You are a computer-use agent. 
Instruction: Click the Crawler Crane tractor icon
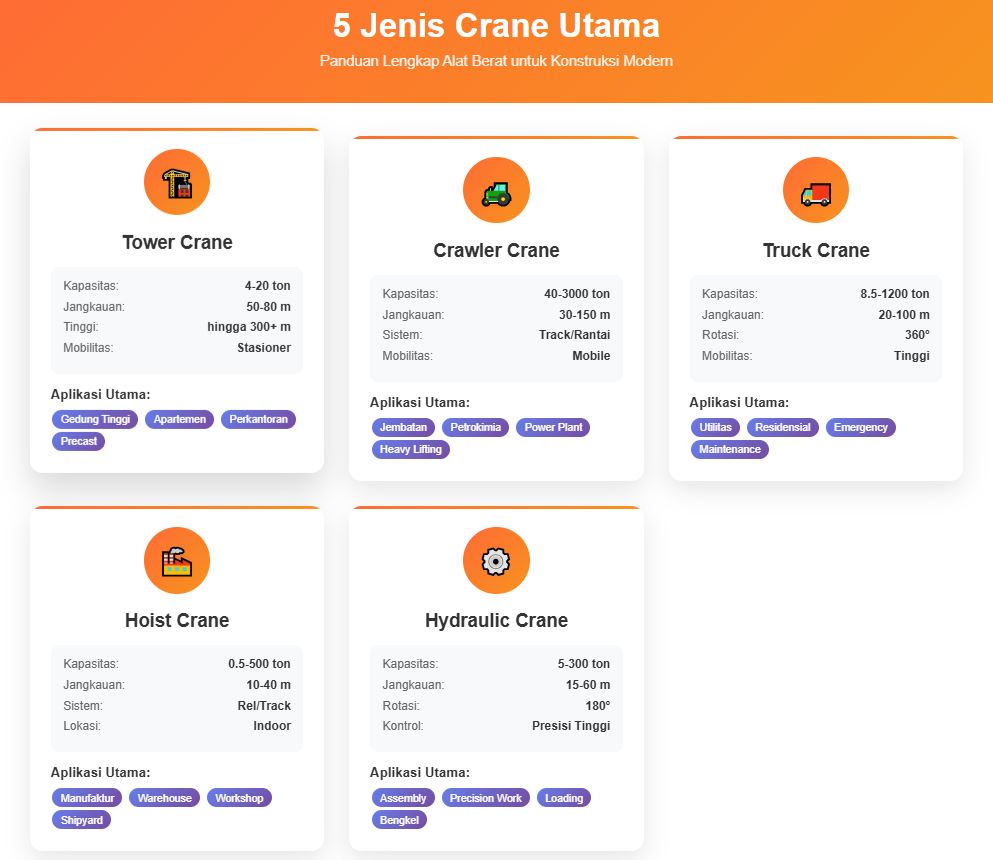(x=496, y=190)
